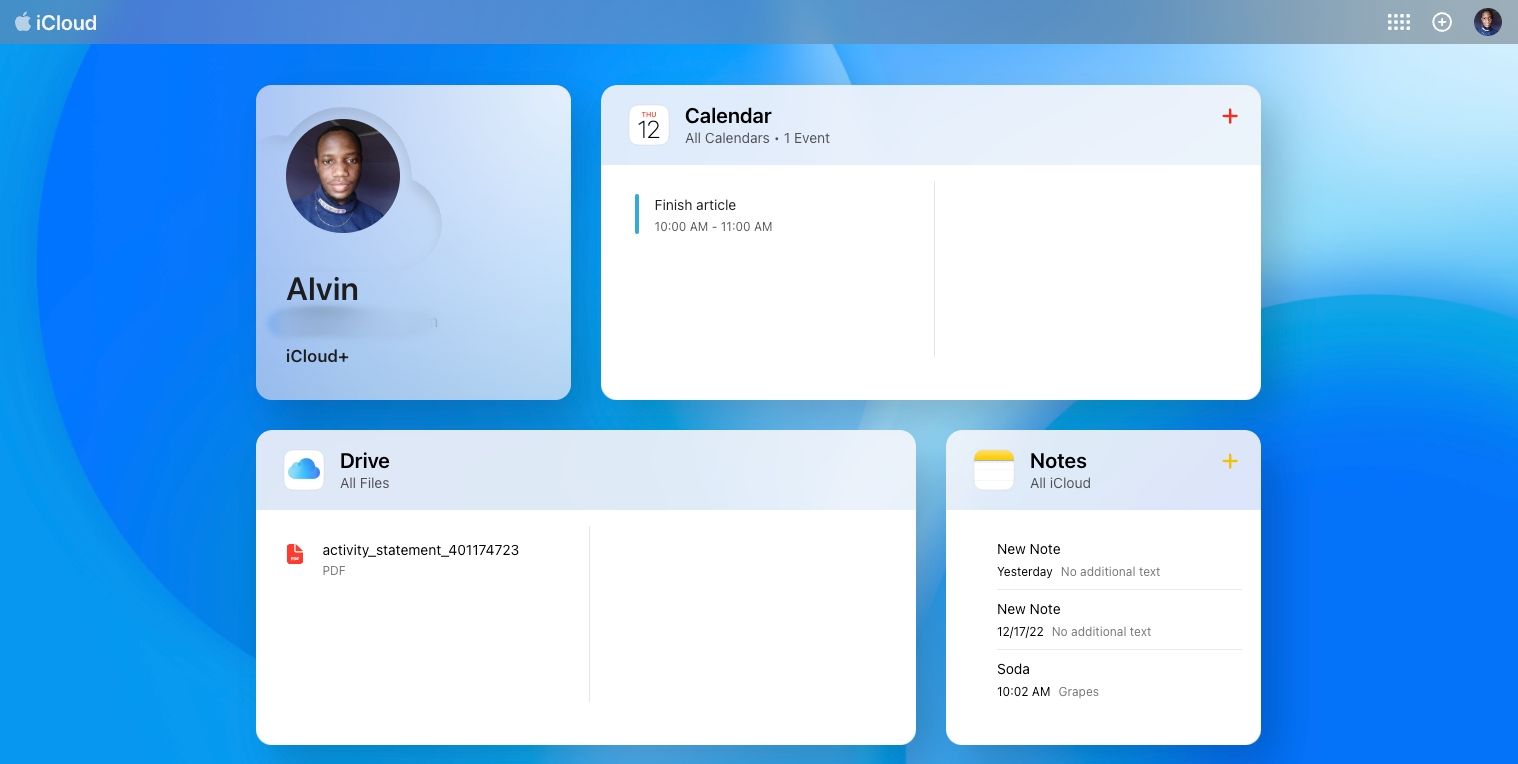Open the Finish article calendar event

[x=713, y=215]
